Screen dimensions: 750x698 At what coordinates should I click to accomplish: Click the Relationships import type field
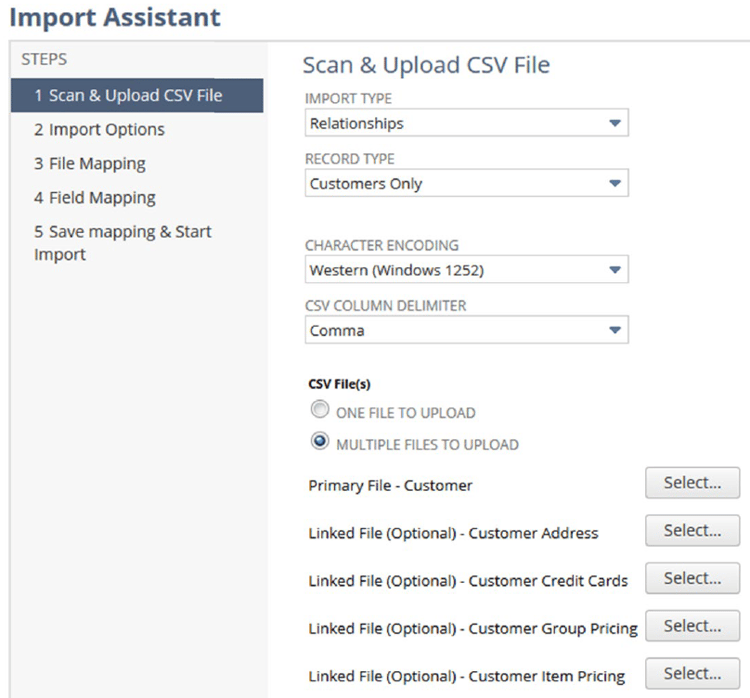point(466,123)
